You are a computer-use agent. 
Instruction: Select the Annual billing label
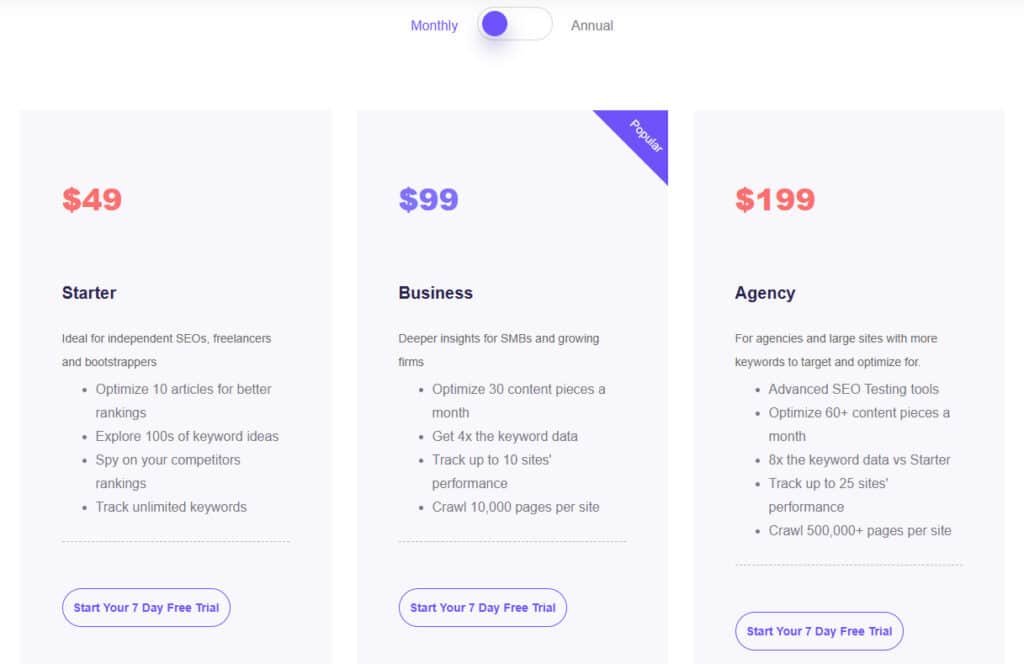(592, 25)
